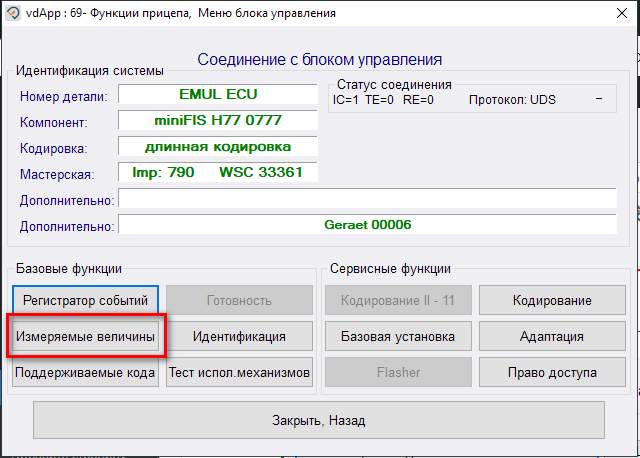This screenshot has width=640, height=458.
Task: Open Базовая установка service function
Action: [x=398, y=336]
